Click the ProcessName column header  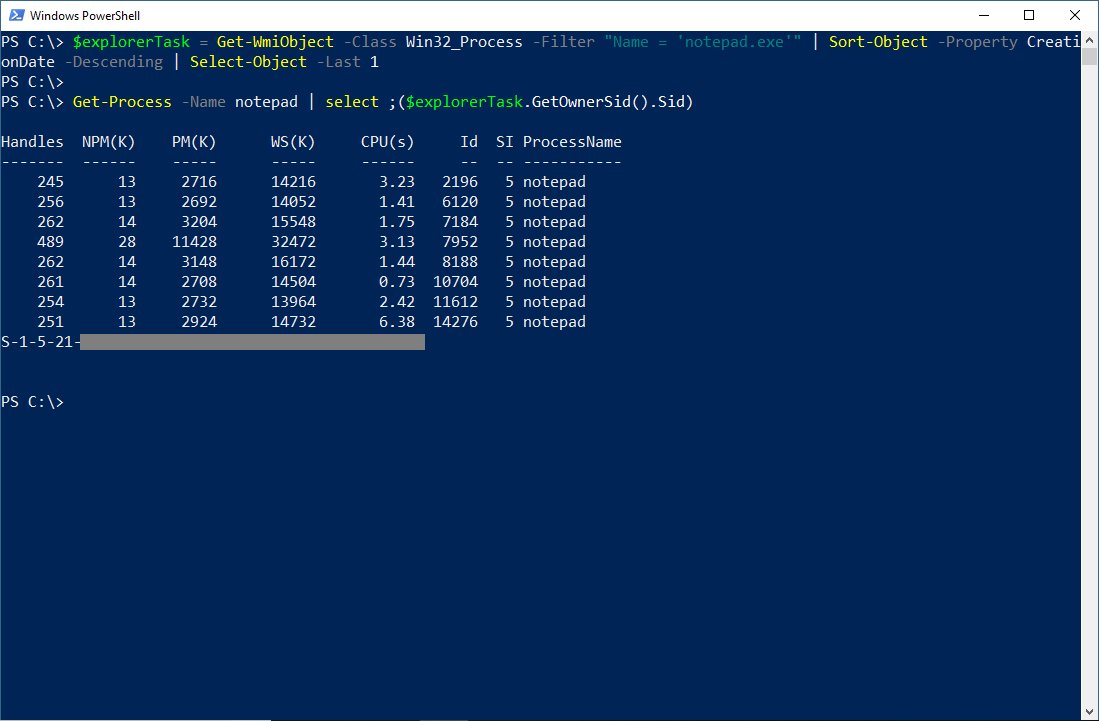[x=572, y=142]
